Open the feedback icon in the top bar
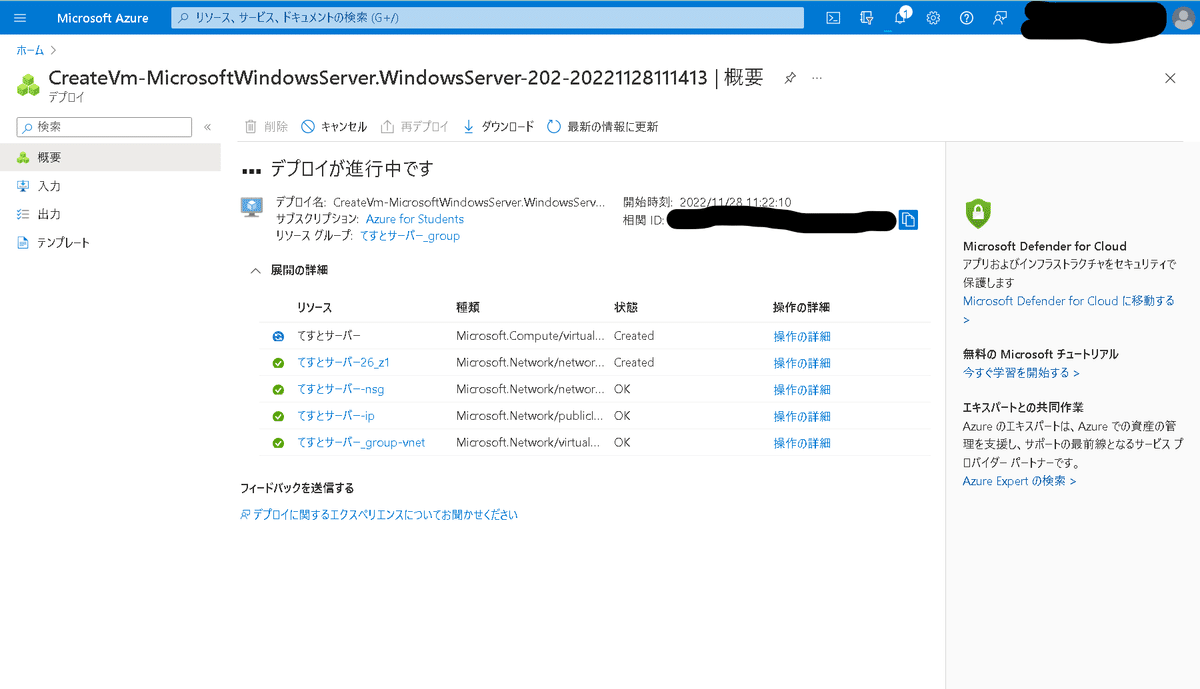1200x689 pixels. coord(999,18)
